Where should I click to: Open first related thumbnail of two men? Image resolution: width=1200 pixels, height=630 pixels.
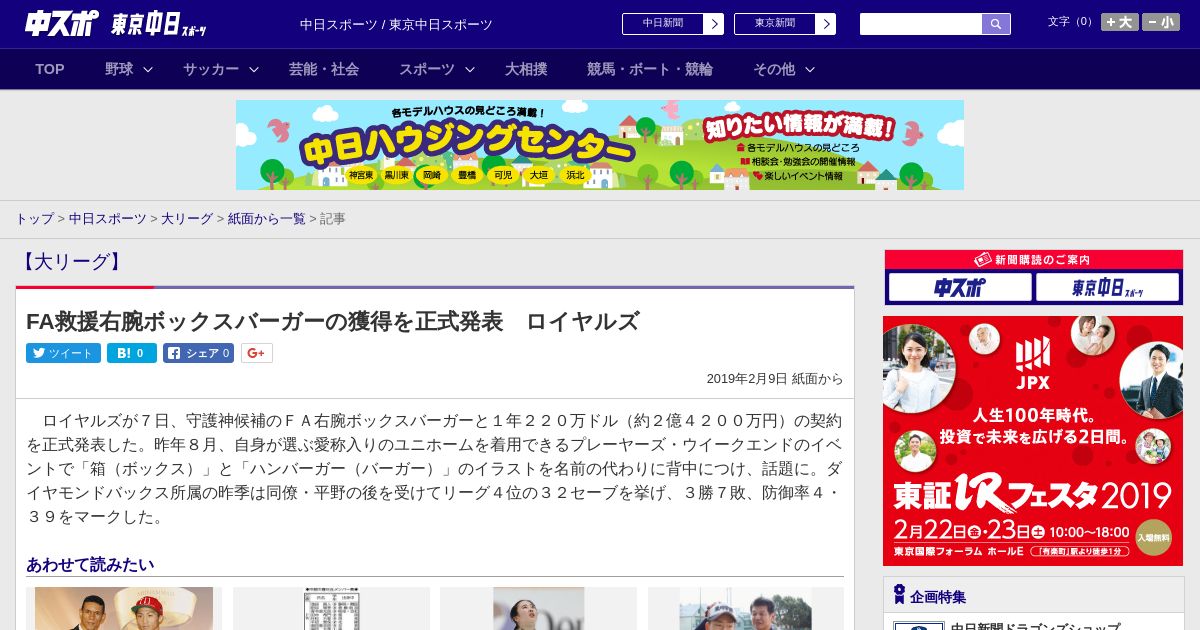tap(124, 608)
